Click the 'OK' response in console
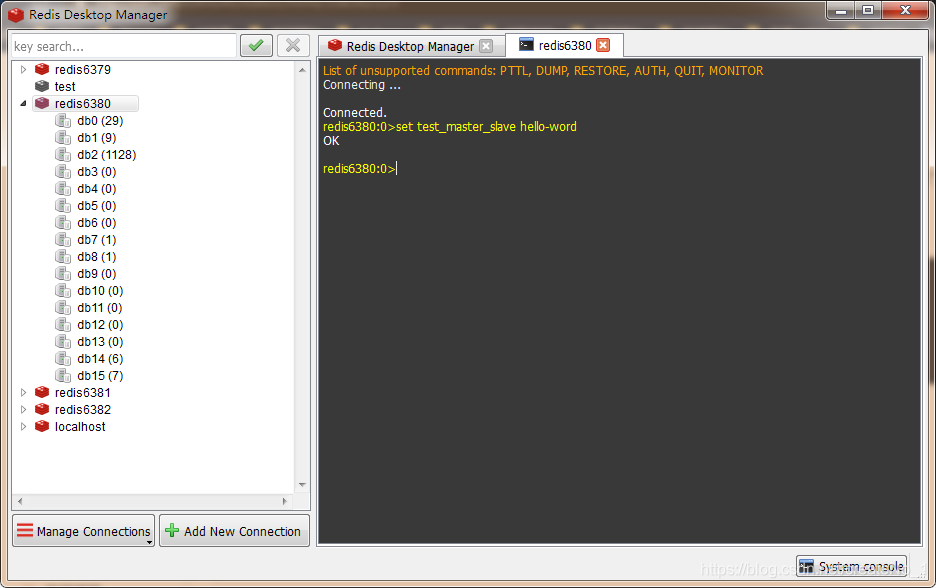 tap(331, 141)
